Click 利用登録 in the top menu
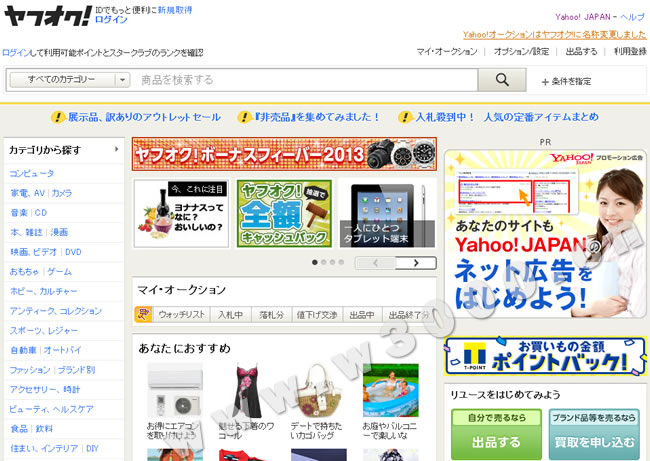Image resolution: width=650 pixels, height=461 pixels. (631, 52)
